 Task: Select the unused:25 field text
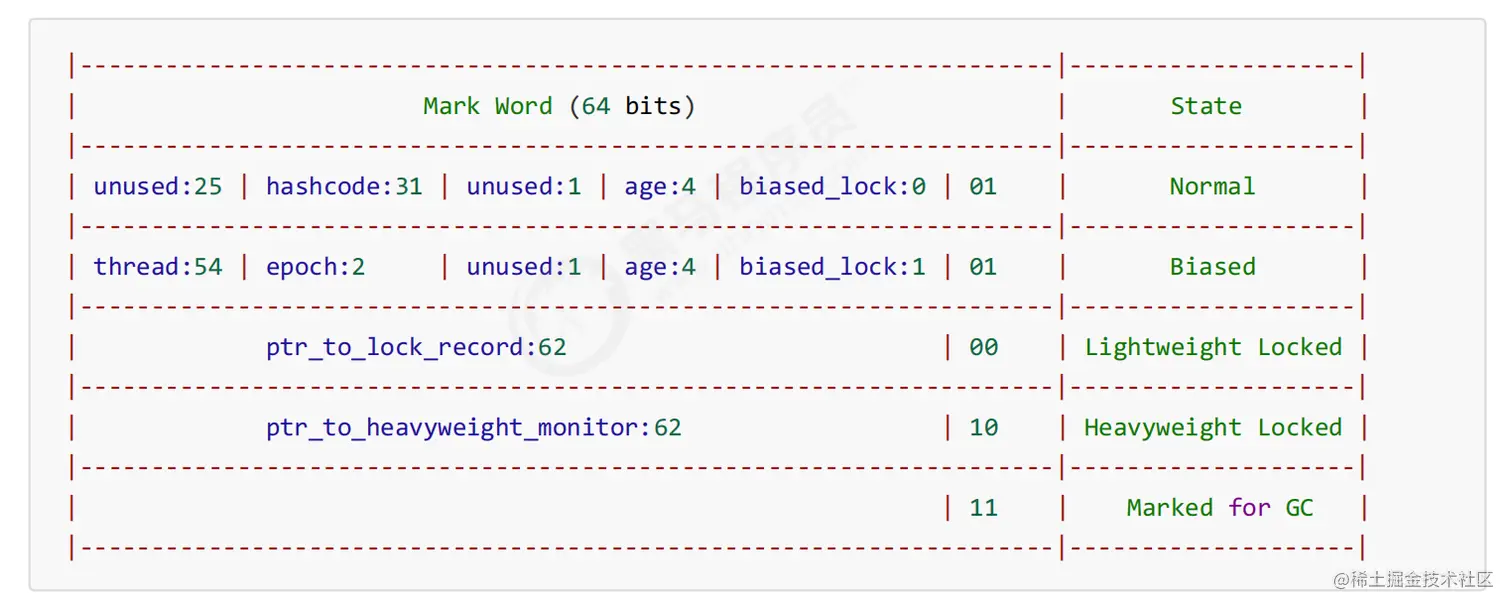pos(158,186)
